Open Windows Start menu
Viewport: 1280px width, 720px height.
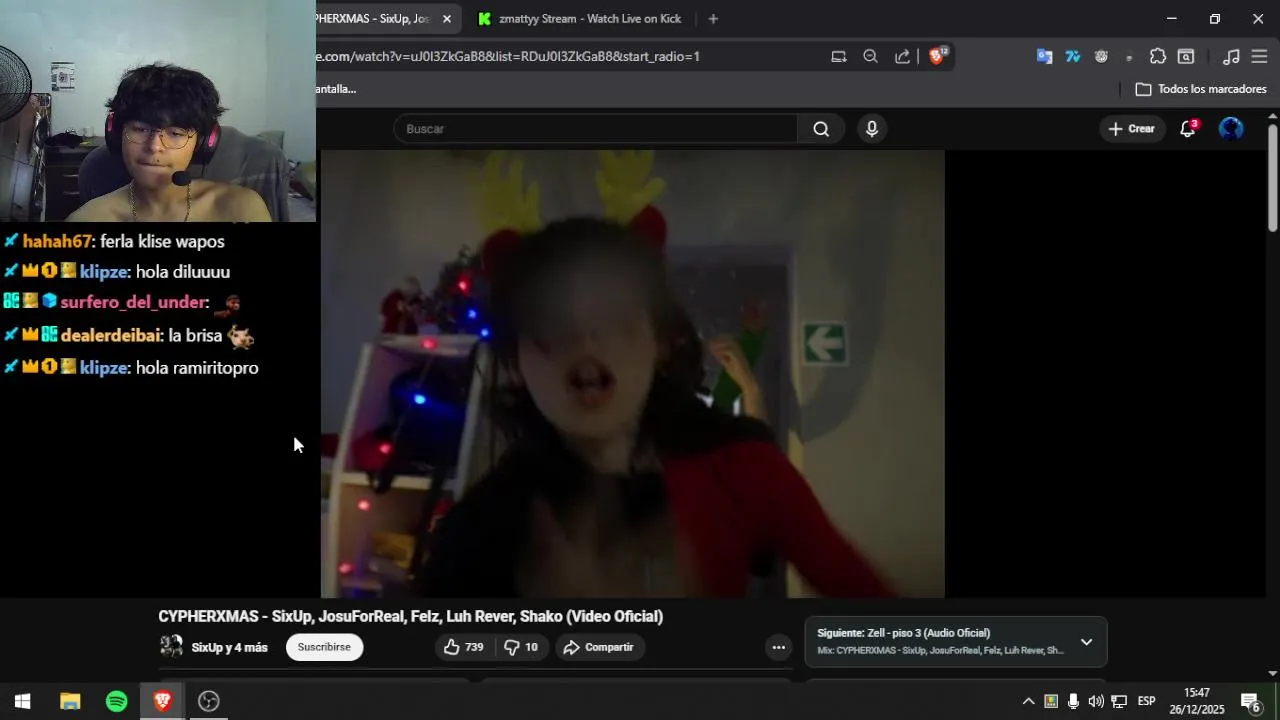[22, 701]
